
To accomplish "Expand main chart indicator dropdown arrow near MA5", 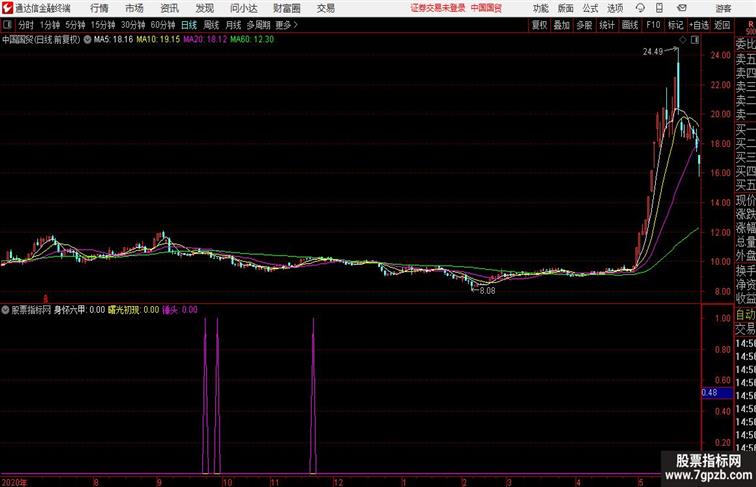I will (87, 40).
